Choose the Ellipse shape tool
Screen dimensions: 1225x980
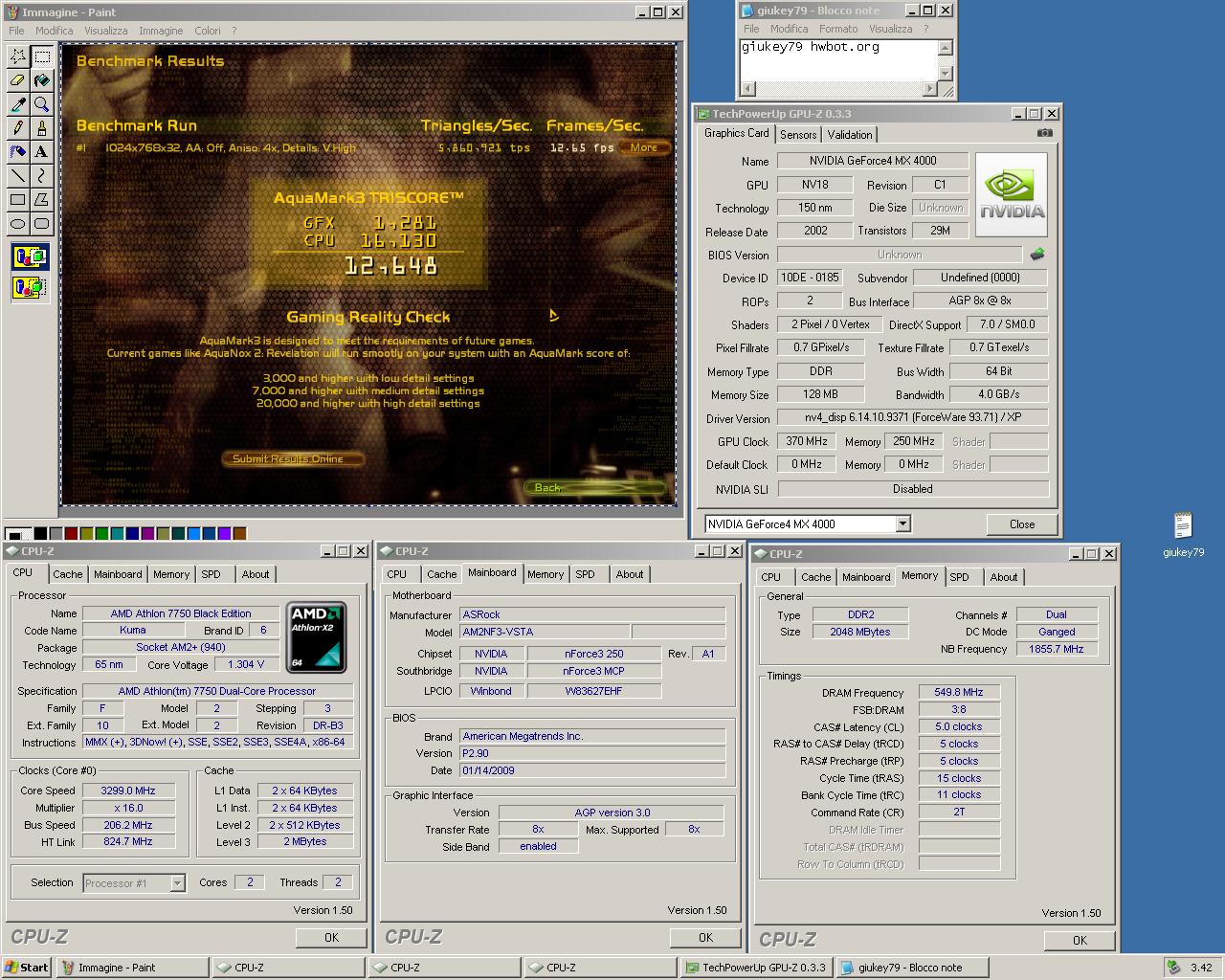pyautogui.click(x=17, y=223)
